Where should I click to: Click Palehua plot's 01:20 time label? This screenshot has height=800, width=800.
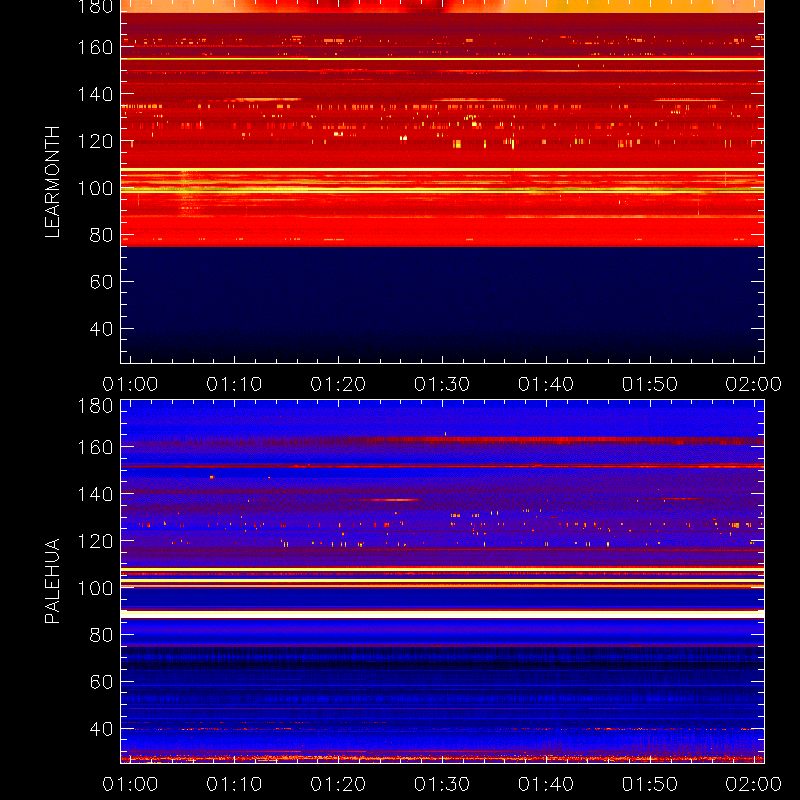coord(338,784)
